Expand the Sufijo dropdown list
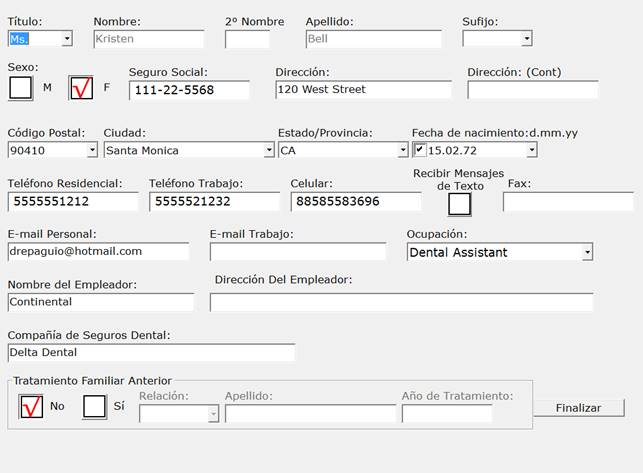The image size is (643, 473). tap(526, 39)
